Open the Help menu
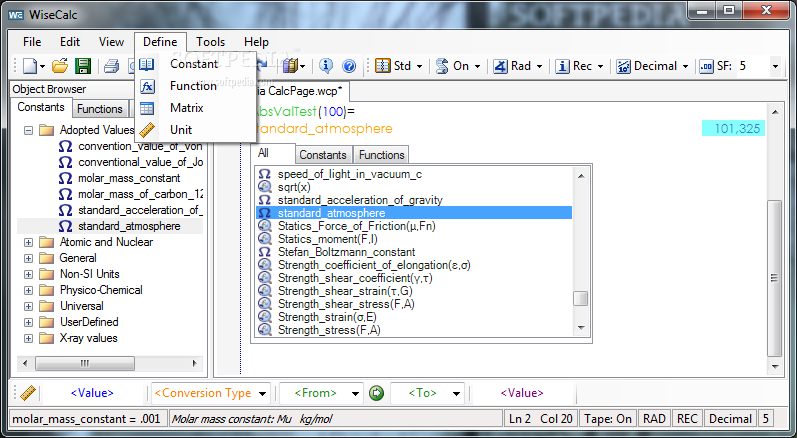797x438 pixels. point(256,42)
